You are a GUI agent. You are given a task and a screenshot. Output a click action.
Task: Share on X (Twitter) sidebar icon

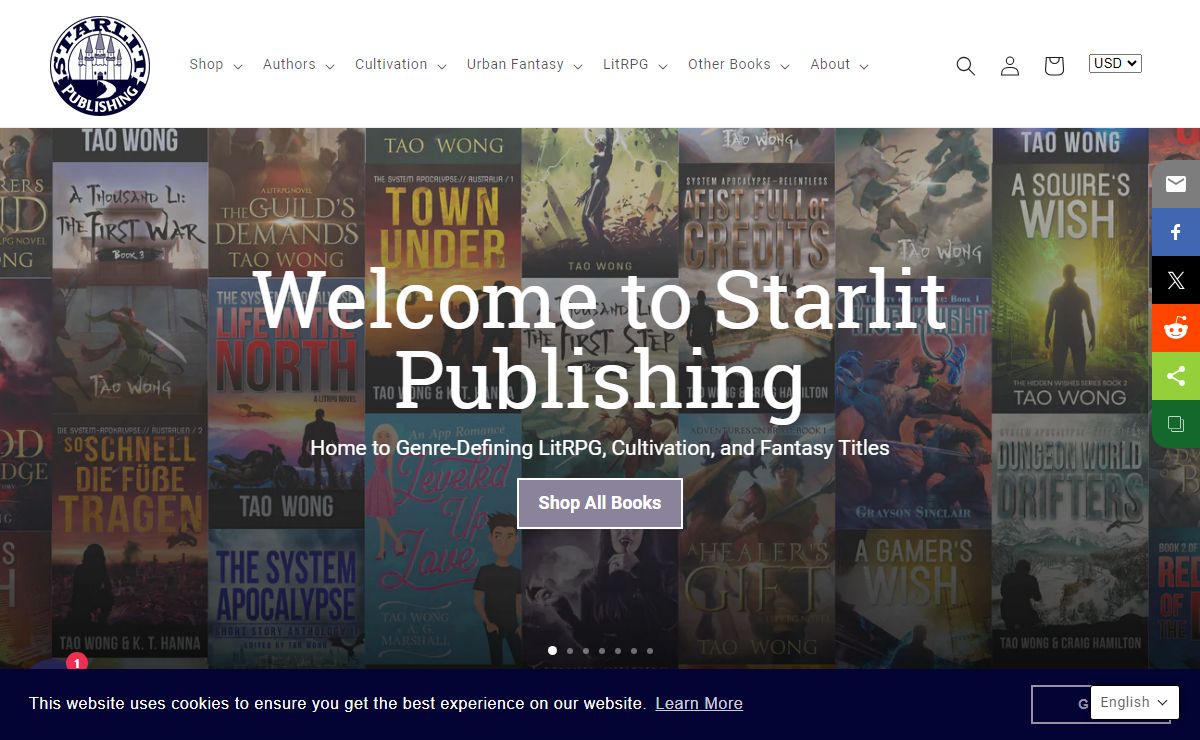(x=1176, y=280)
